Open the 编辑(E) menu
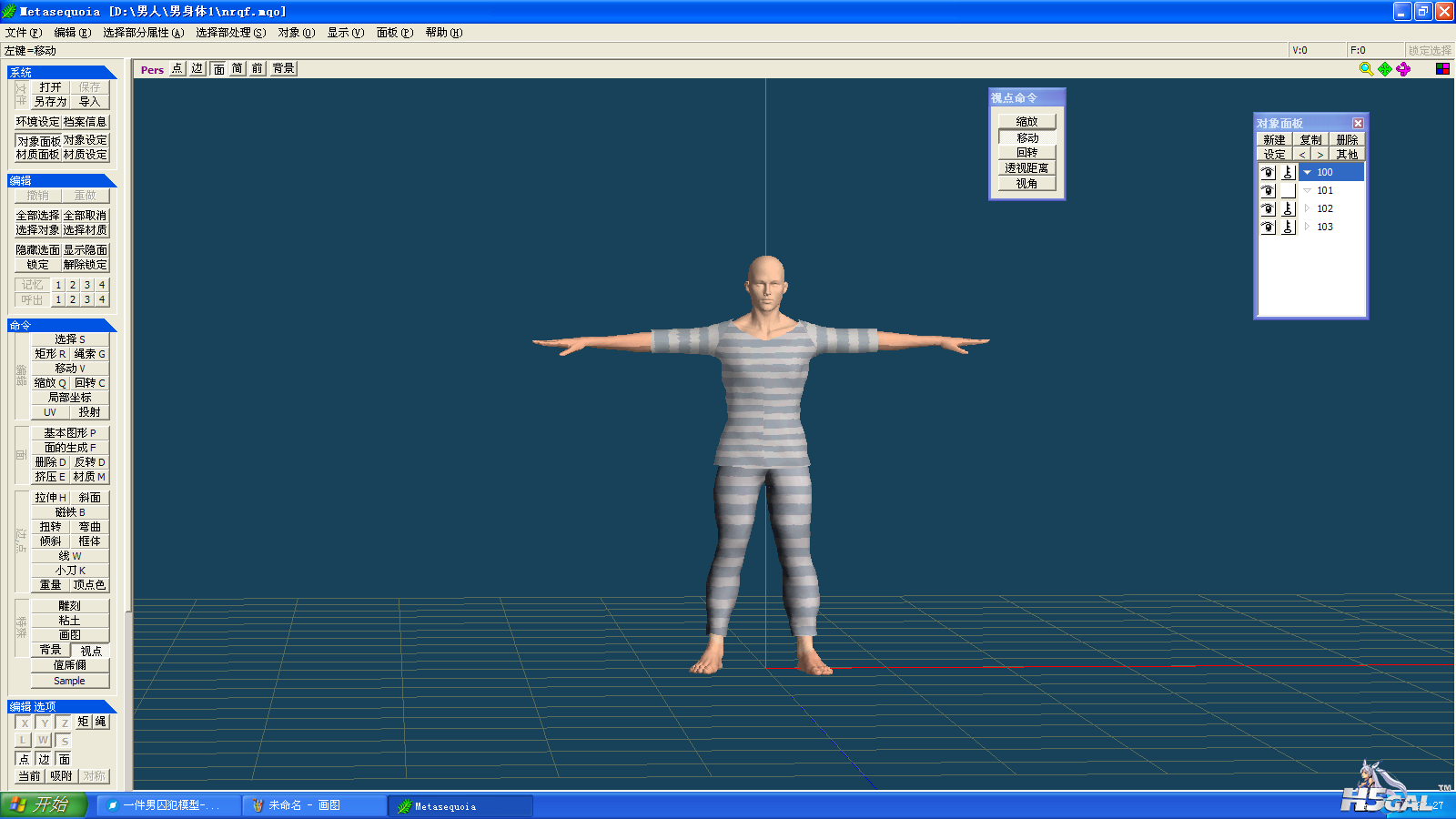The height and width of the screenshot is (819, 1456). 72,33
